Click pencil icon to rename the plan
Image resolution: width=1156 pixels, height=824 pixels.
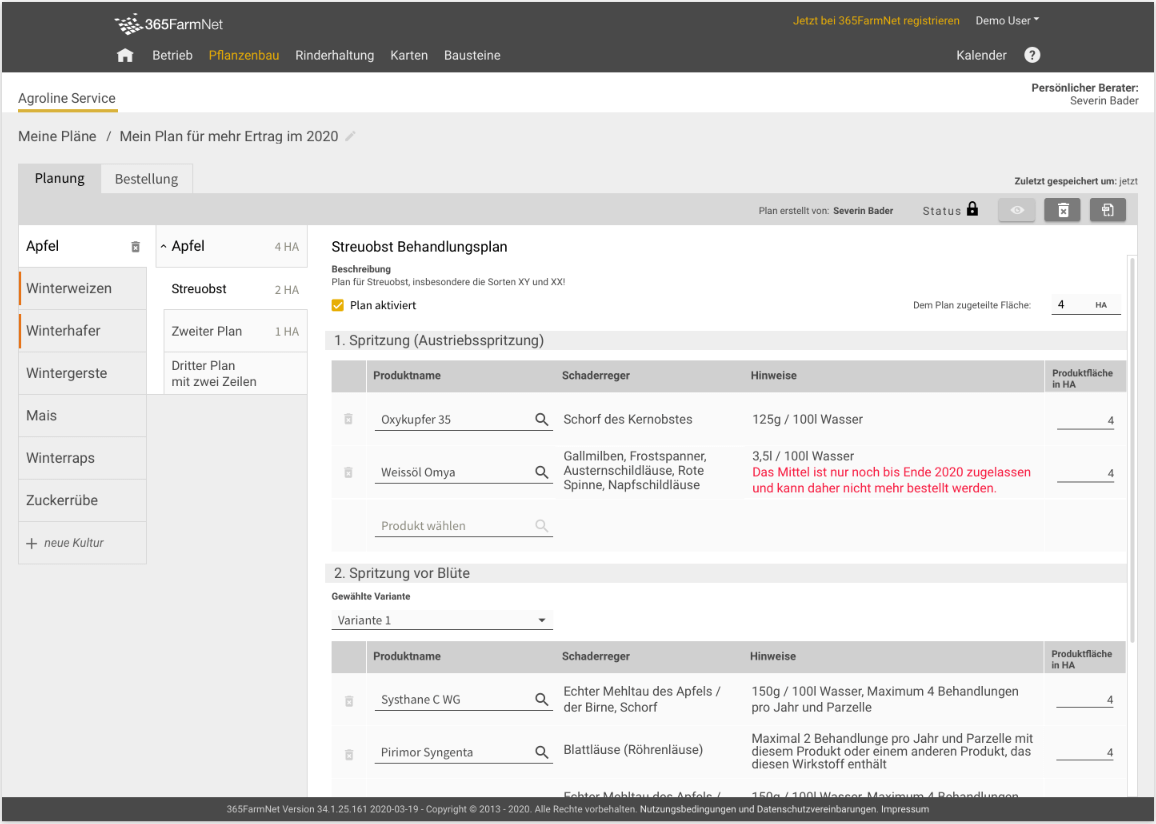pos(350,136)
